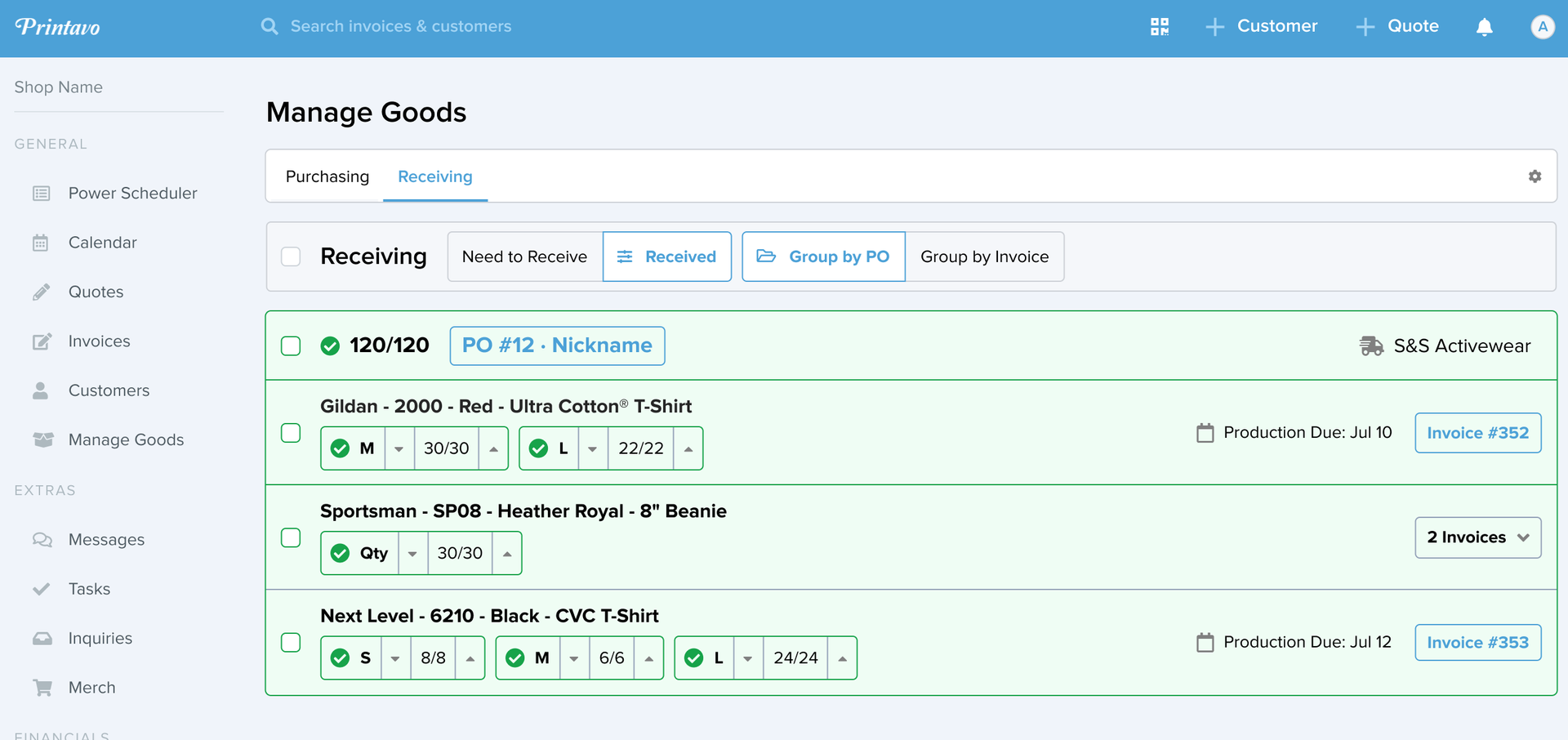Click green check beside 120/120
Image resolution: width=1568 pixels, height=740 pixels.
point(330,346)
